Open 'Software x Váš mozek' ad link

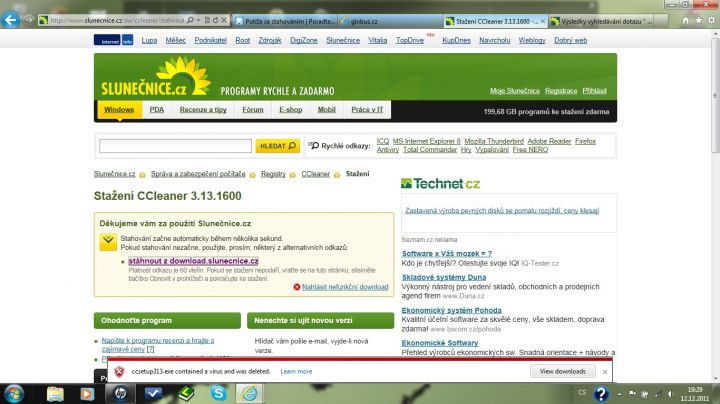447,253
